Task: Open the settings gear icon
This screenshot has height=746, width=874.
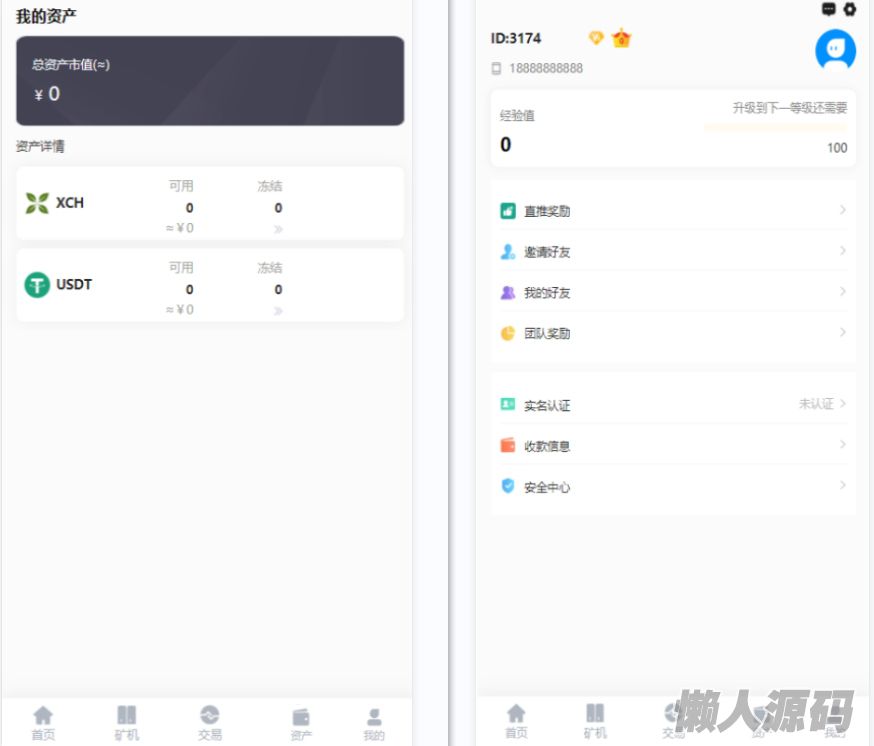Action: [x=849, y=9]
